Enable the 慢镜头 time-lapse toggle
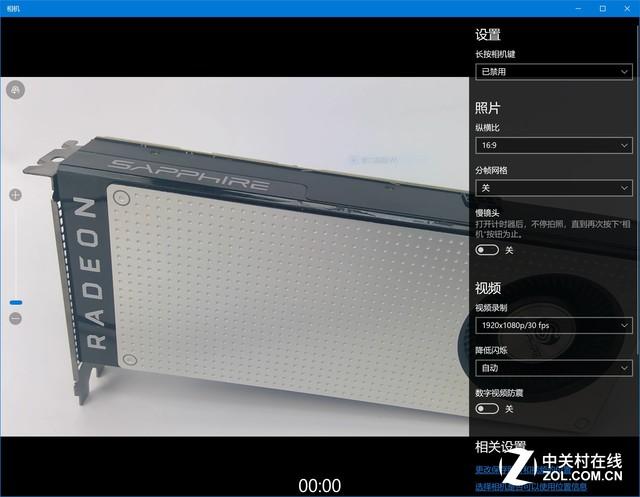The height and width of the screenshot is (497, 640). (x=487, y=250)
